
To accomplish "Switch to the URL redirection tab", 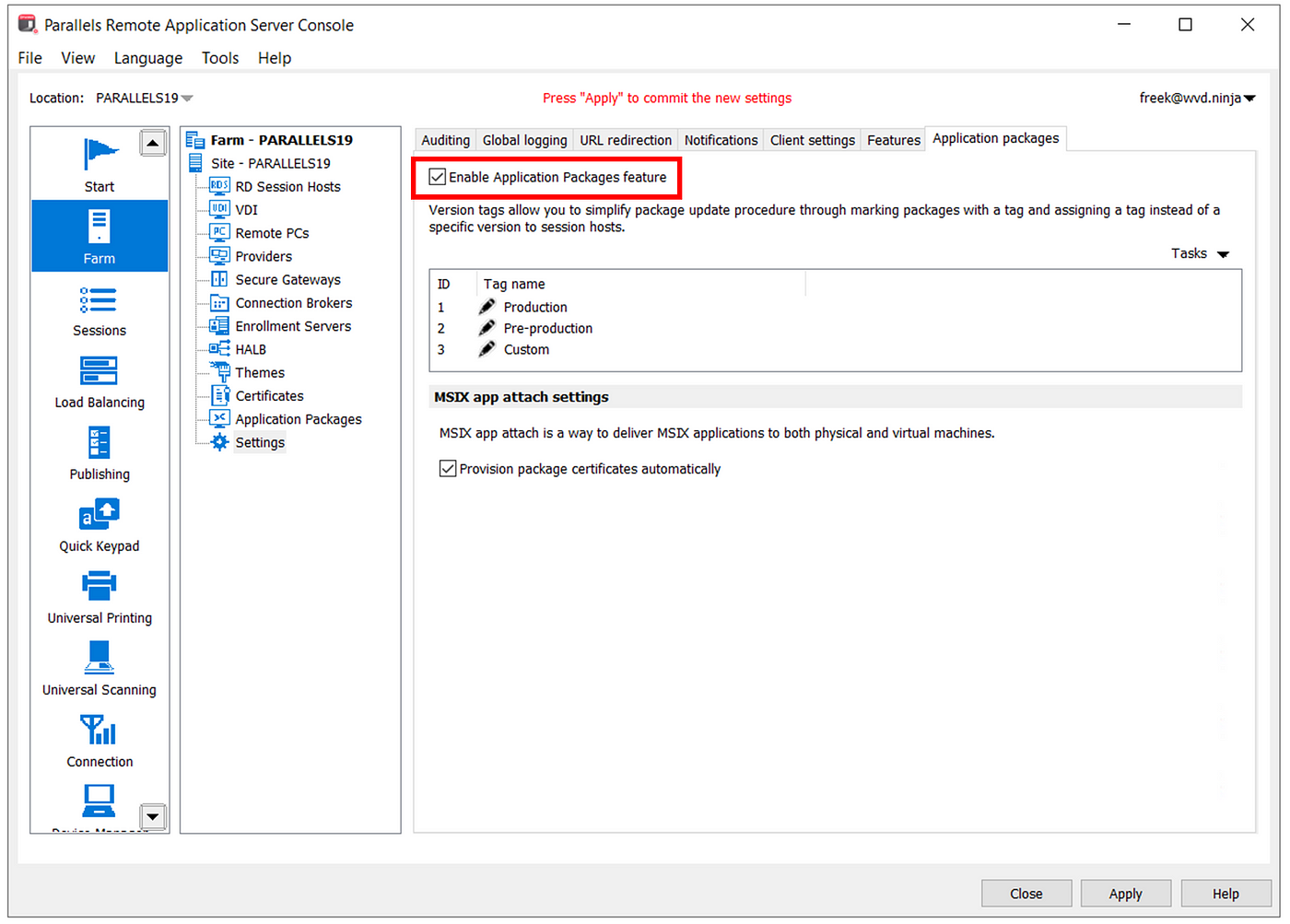I will pos(626,140).
